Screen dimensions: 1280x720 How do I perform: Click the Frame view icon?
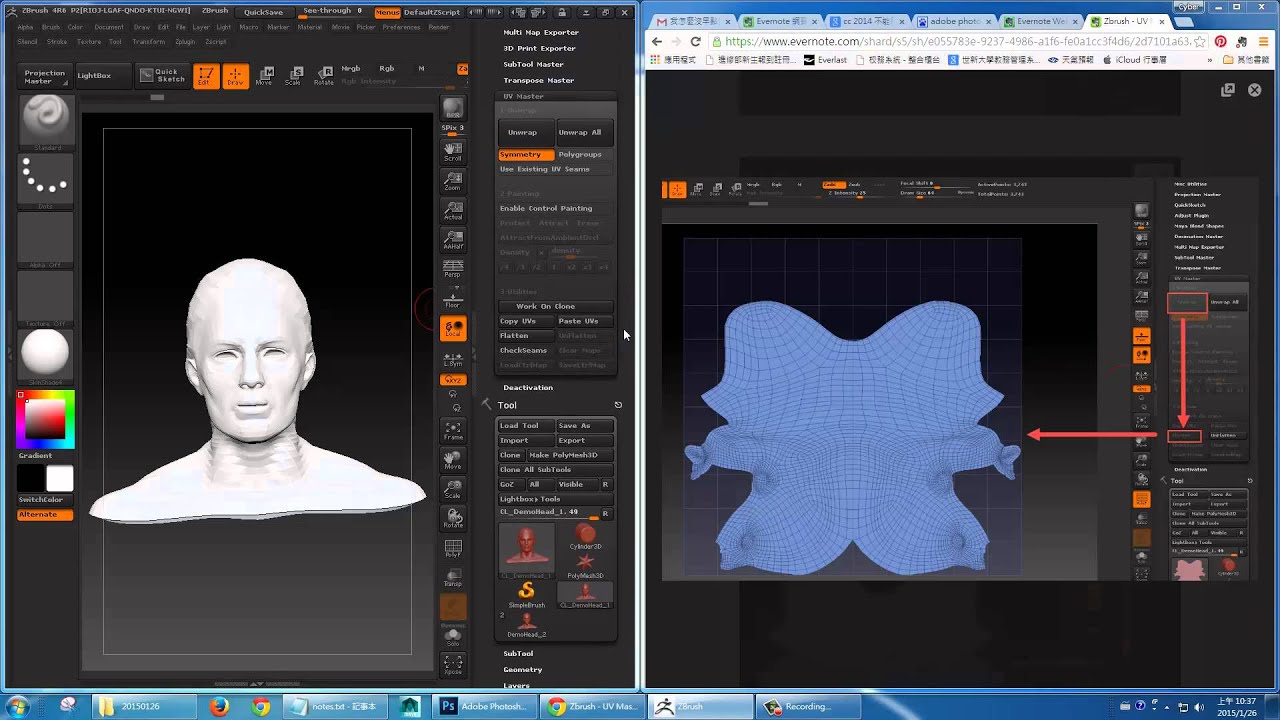tap(453, 430)
